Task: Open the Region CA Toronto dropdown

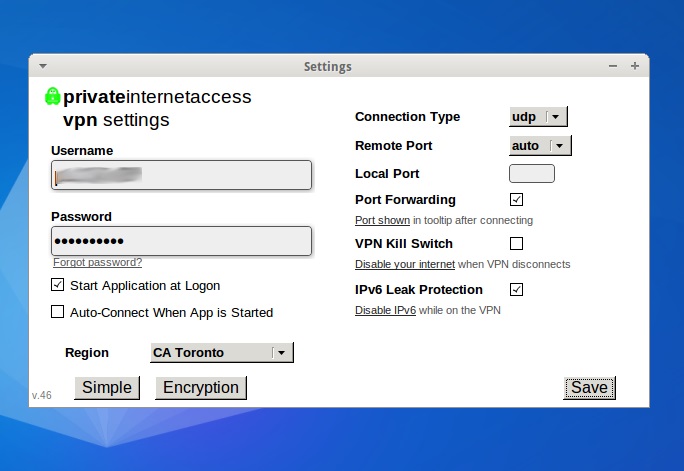Action: (222, 352)
